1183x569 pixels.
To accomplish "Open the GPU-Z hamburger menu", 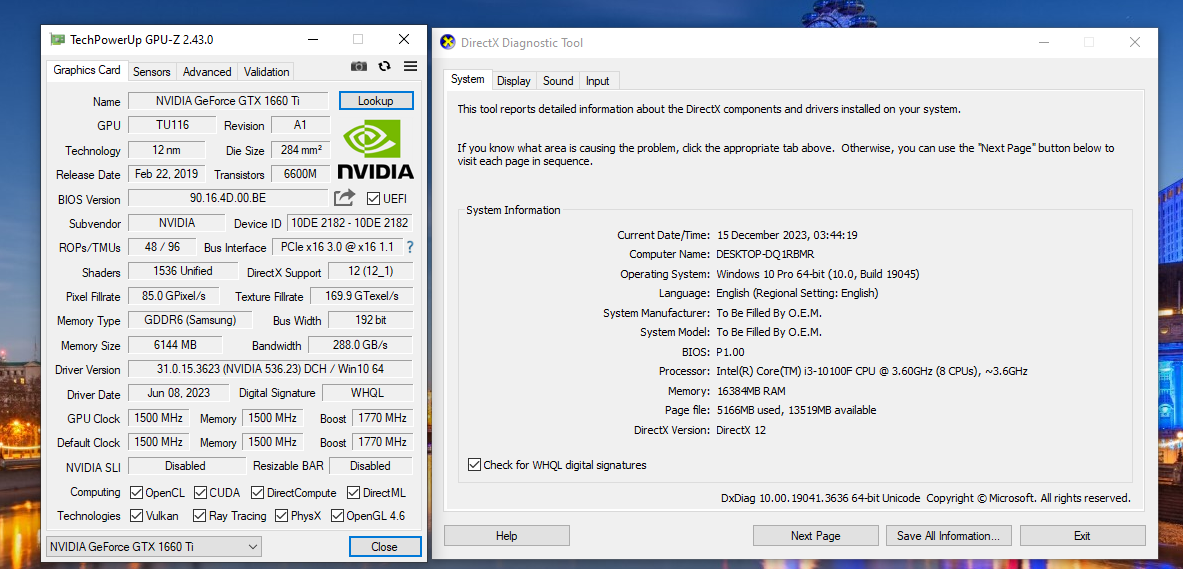I will click(x=410, y=66).
